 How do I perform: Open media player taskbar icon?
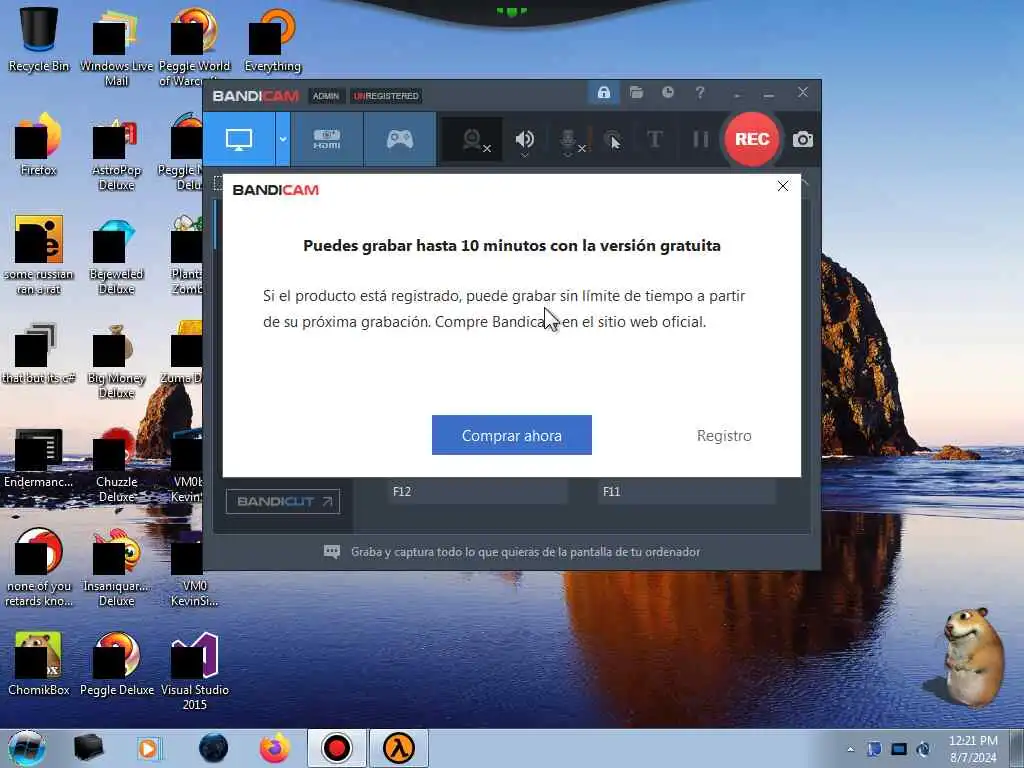(x=148, y=748)
